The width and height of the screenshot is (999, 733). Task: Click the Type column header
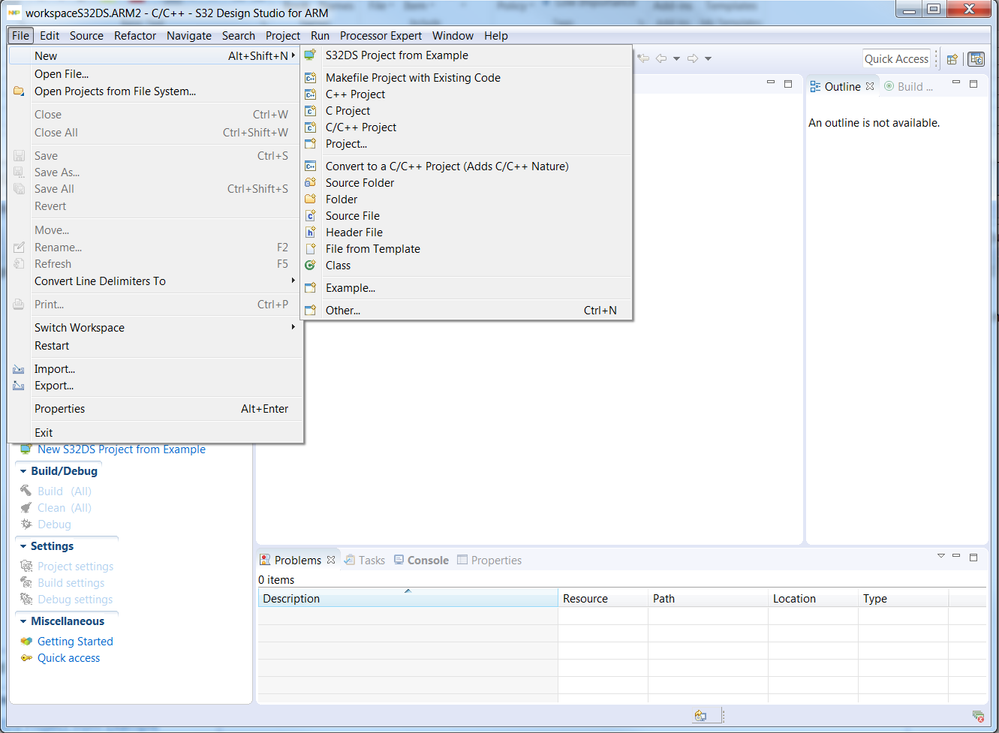click(903, 599)
